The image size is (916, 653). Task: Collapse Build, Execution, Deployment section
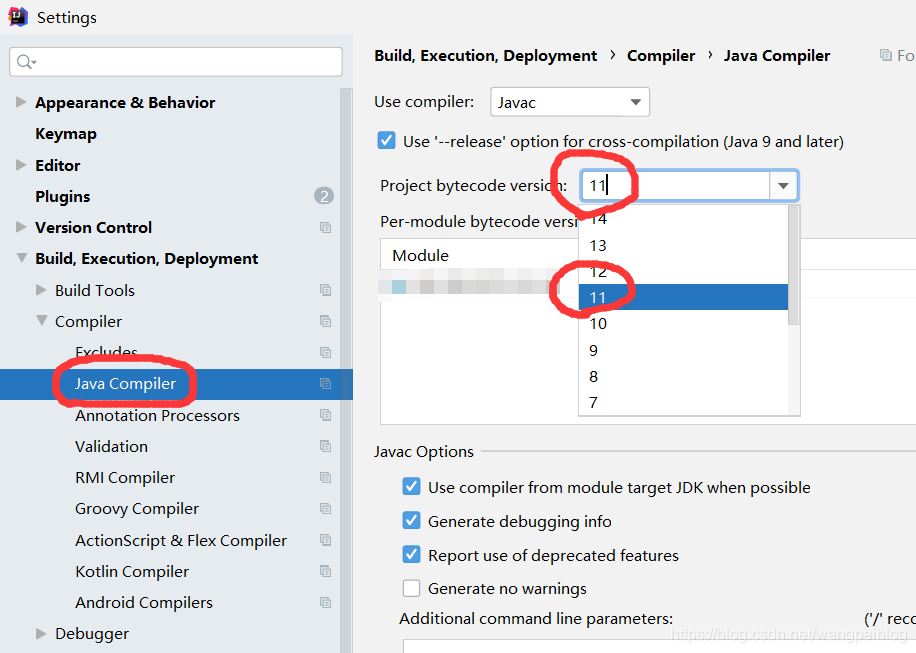22,258
